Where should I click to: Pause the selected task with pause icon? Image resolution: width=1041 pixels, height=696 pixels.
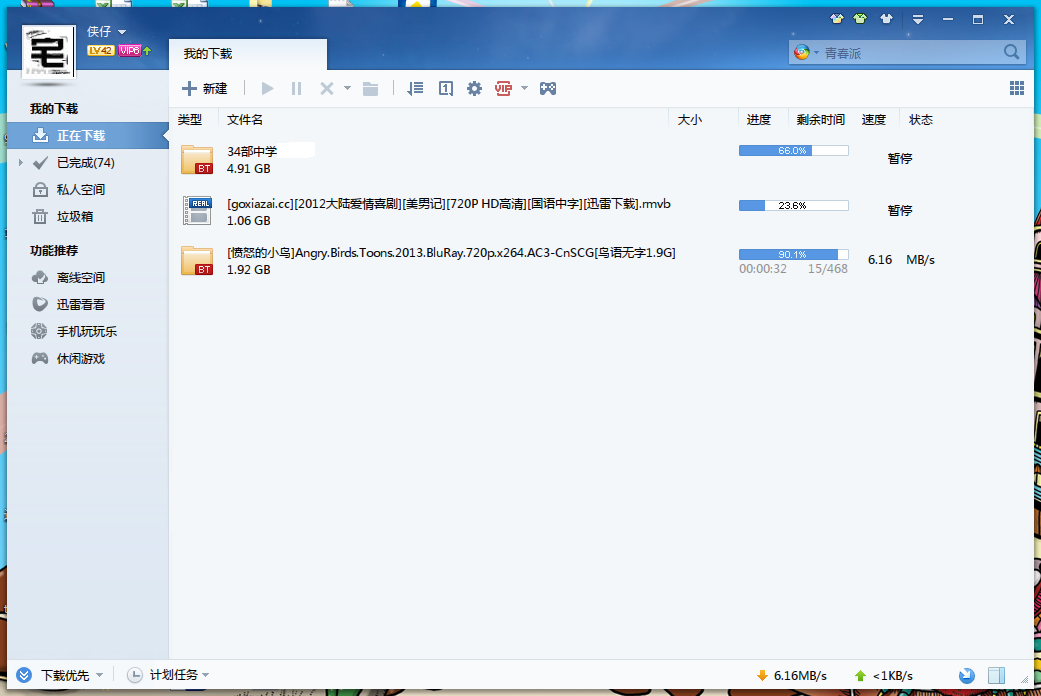(x=296, y=88)
